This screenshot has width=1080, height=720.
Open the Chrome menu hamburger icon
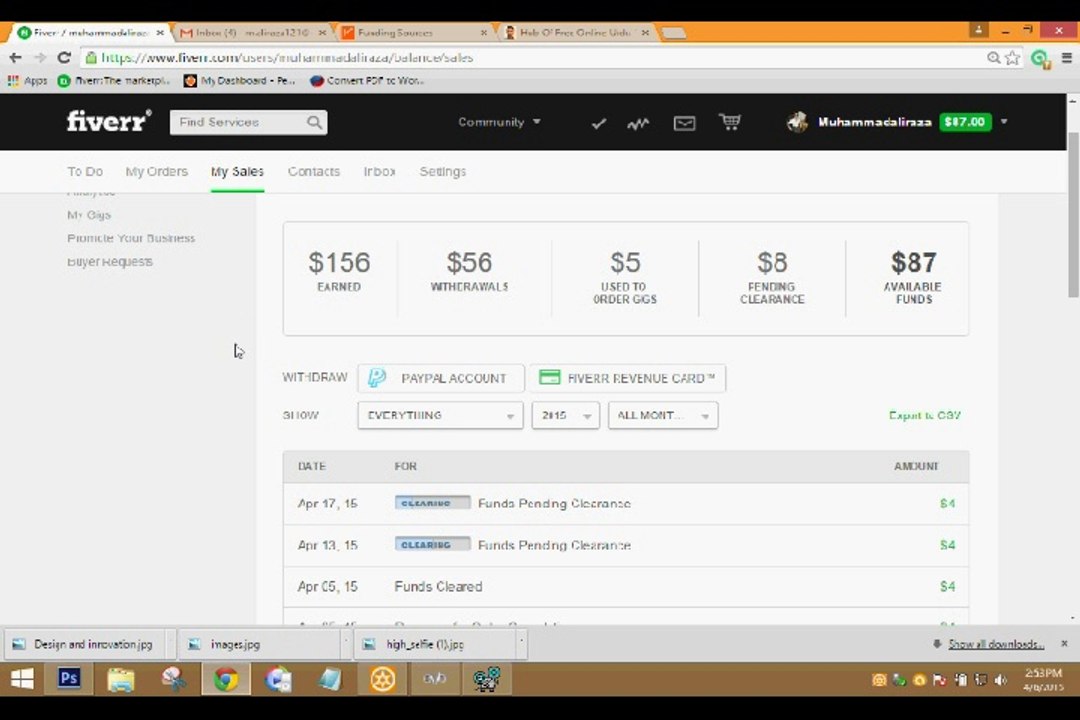pyautogui.click(x=1066, y=58)
